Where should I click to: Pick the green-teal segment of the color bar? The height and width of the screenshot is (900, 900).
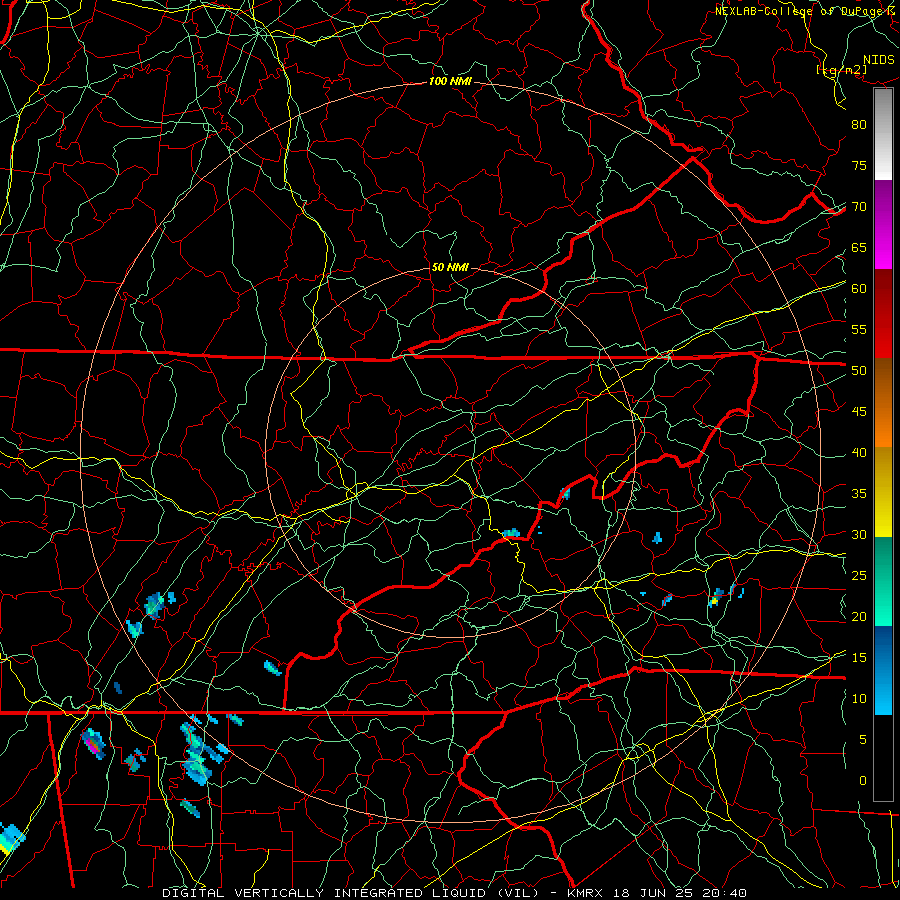(883, 581)
